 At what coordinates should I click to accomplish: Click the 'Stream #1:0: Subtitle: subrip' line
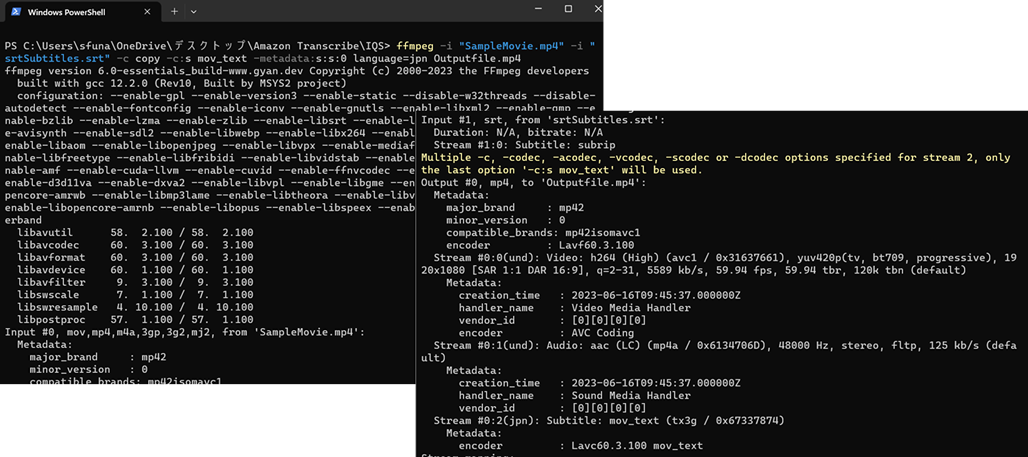point(524,145)
